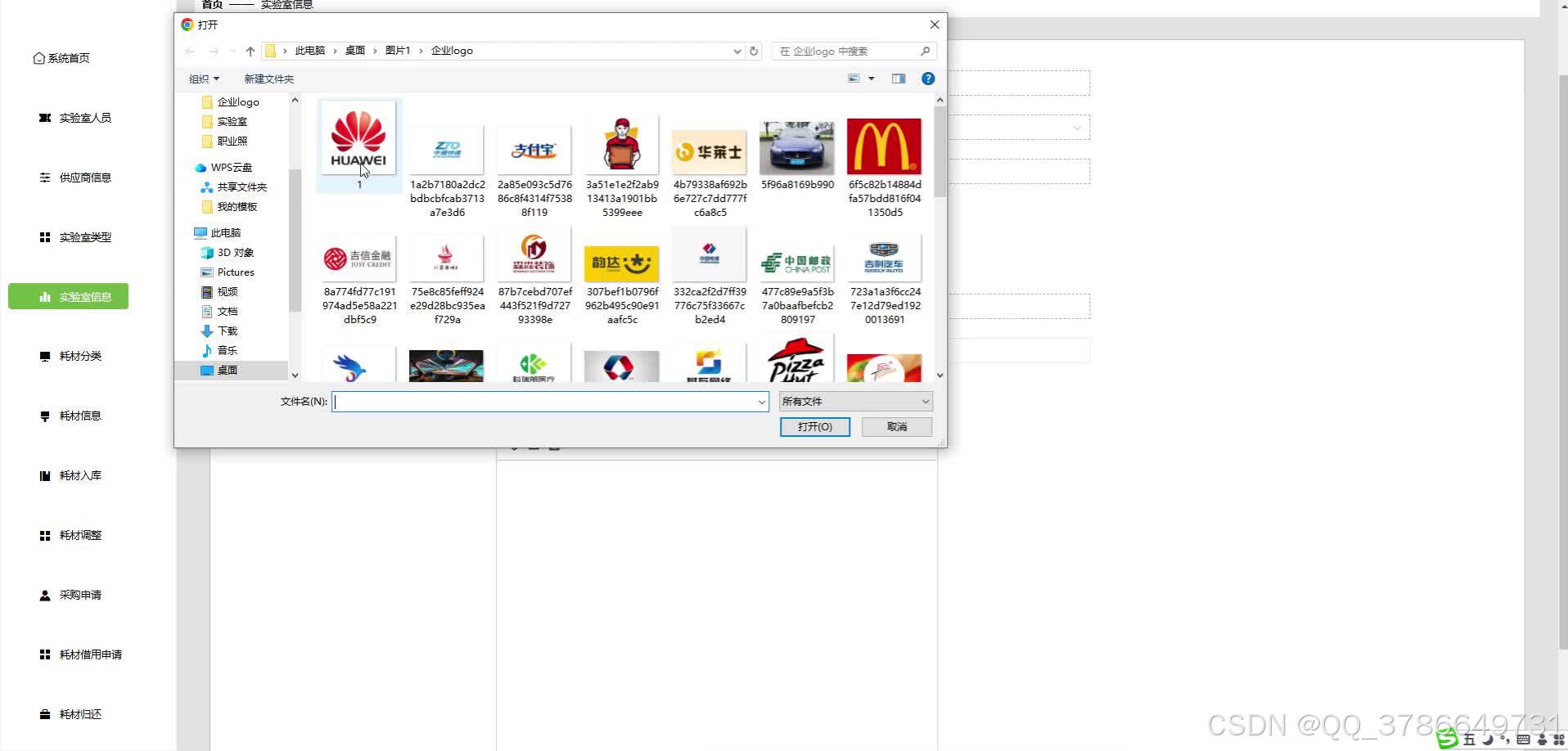Select the China Post logo image file
1568x751 pixels.
[x=797, y=263]
